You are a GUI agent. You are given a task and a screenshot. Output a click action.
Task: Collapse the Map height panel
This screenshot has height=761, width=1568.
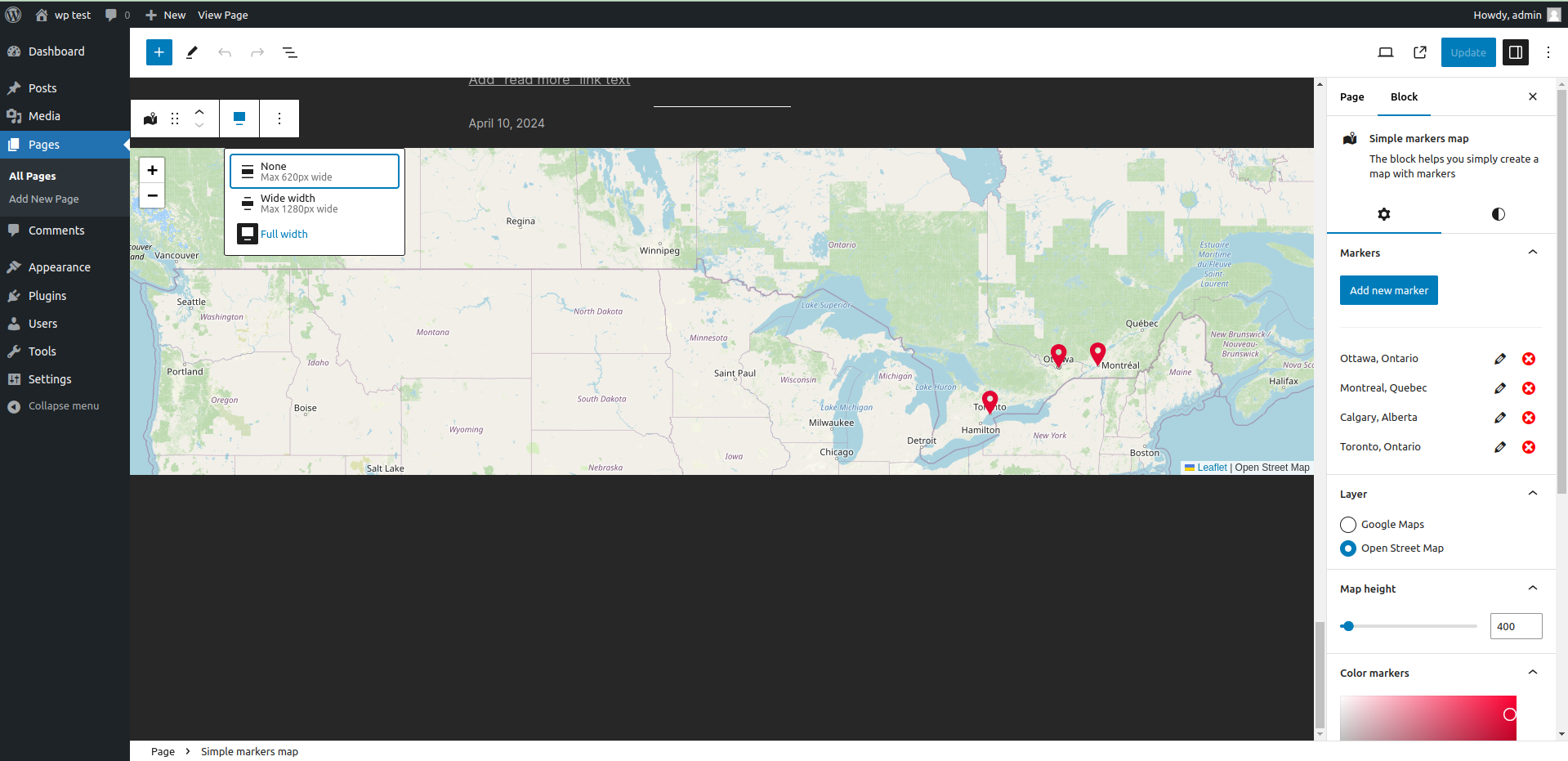(1533, 589)
